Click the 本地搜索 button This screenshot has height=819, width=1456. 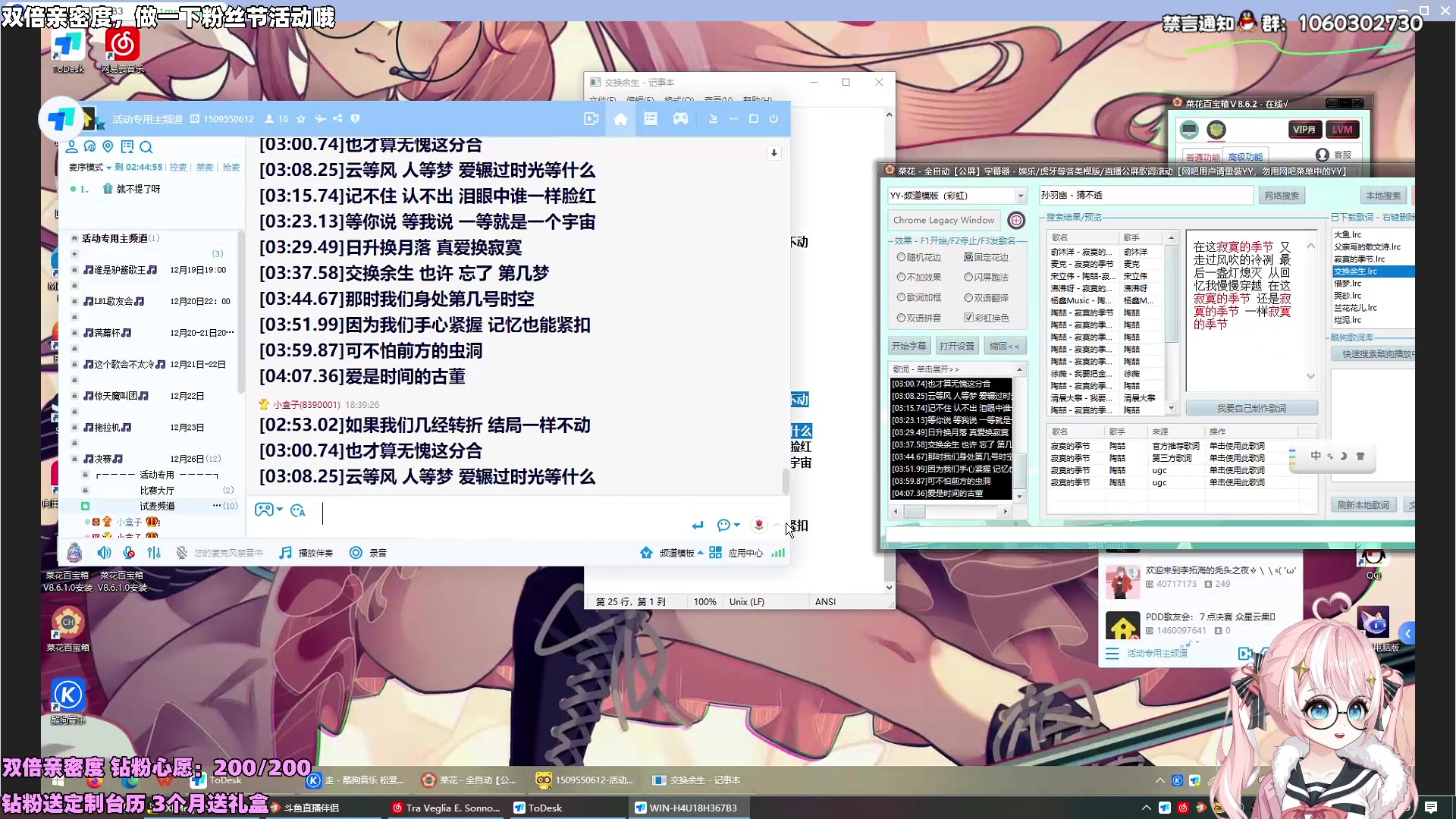[x=1383, y=196]
